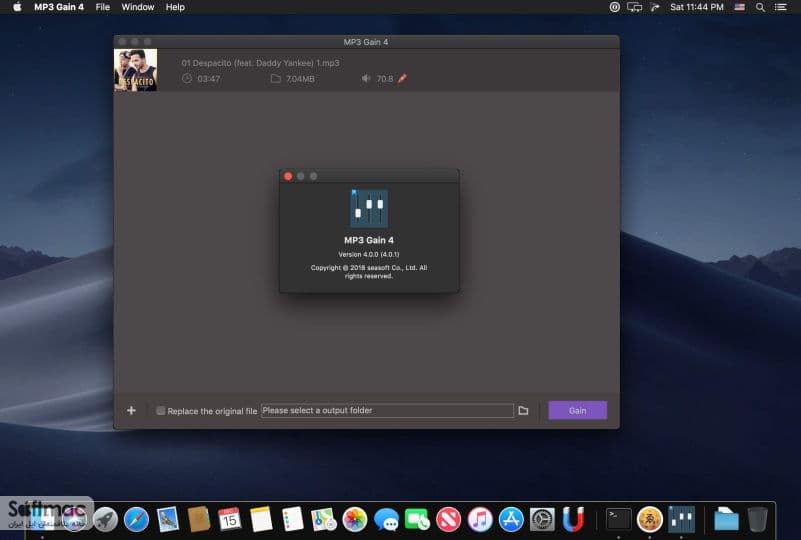Open iTunes from the Dock
This screenshot has height=540, width=801.
click(x=480, y=520)
